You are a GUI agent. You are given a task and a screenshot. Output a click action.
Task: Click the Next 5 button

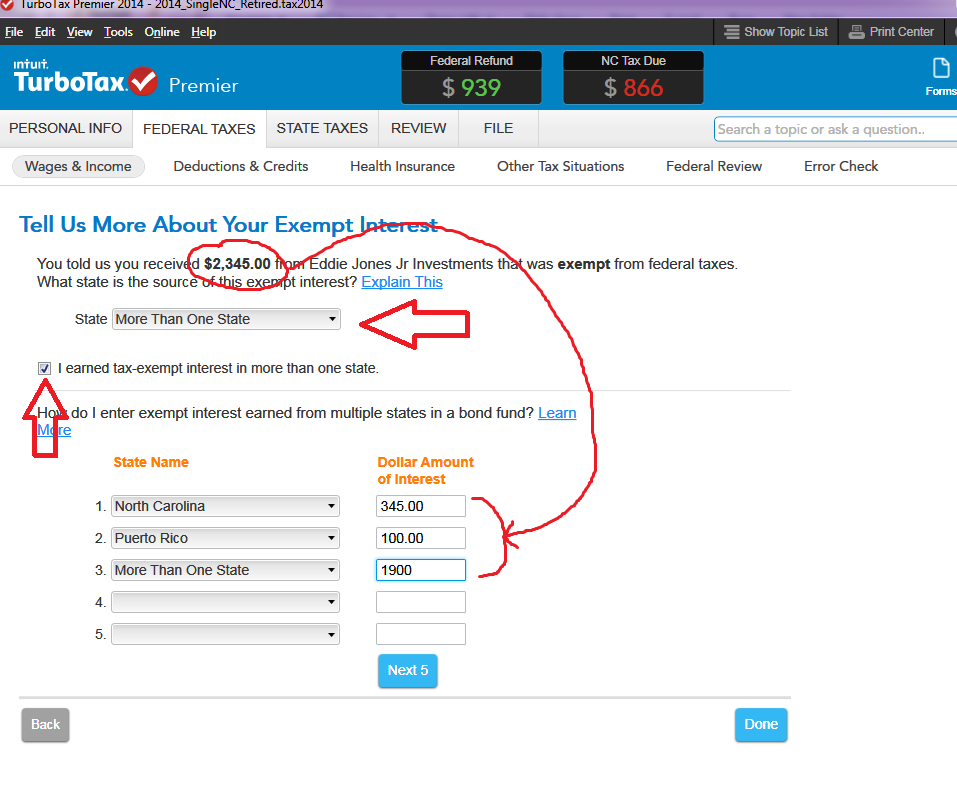click(x=407, y=670)
